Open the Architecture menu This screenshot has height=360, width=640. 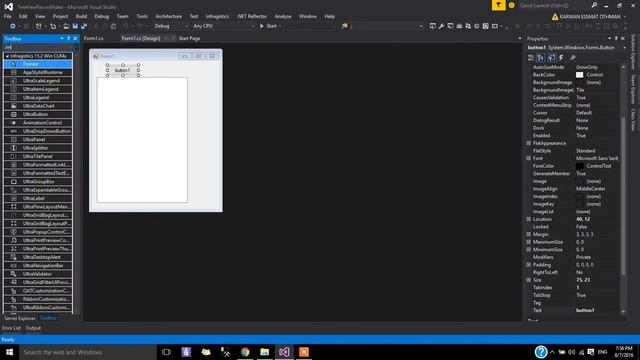(x=169, y=16)
